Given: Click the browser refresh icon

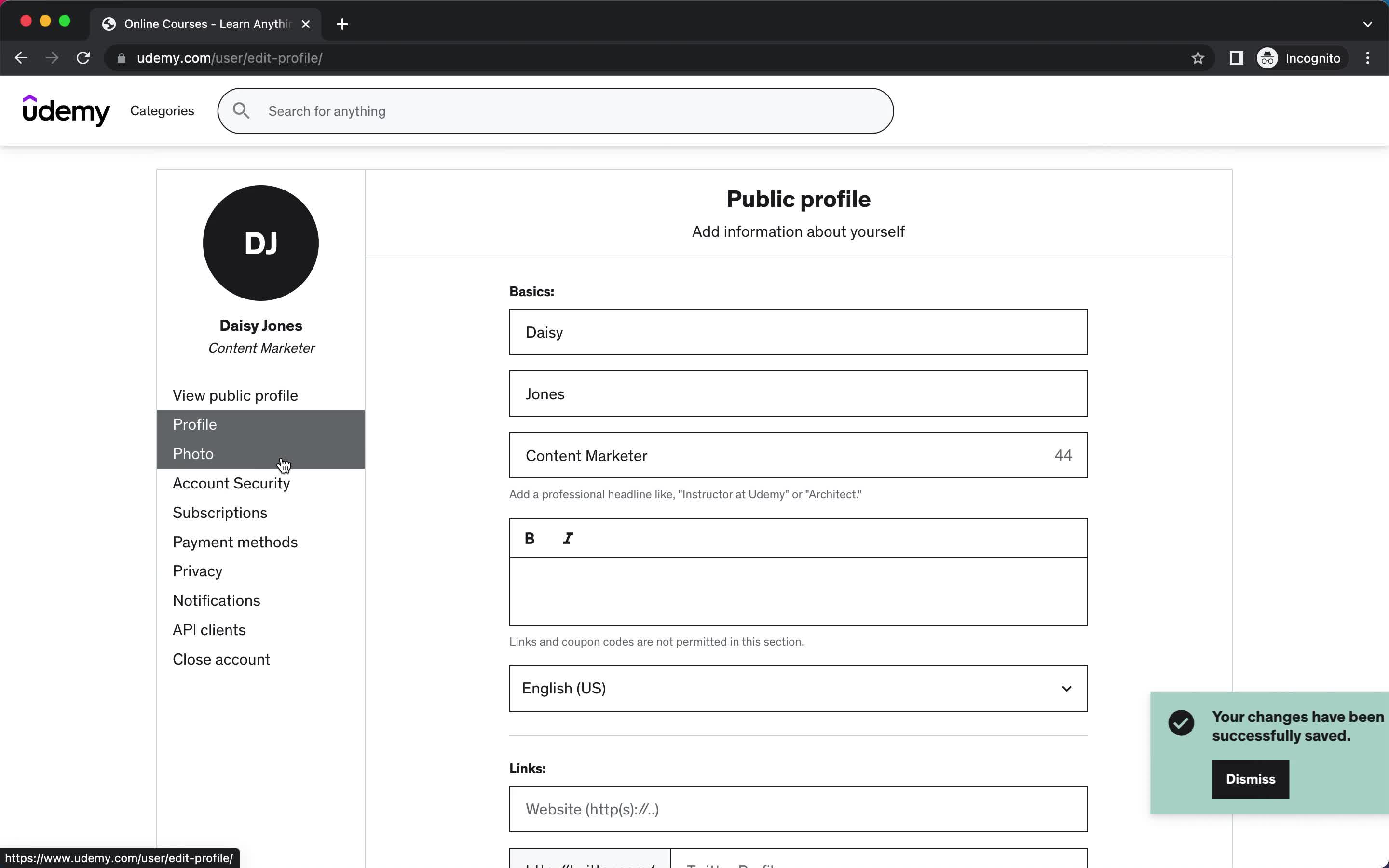Looking at the screenshot, I should (x=83, y=58).
